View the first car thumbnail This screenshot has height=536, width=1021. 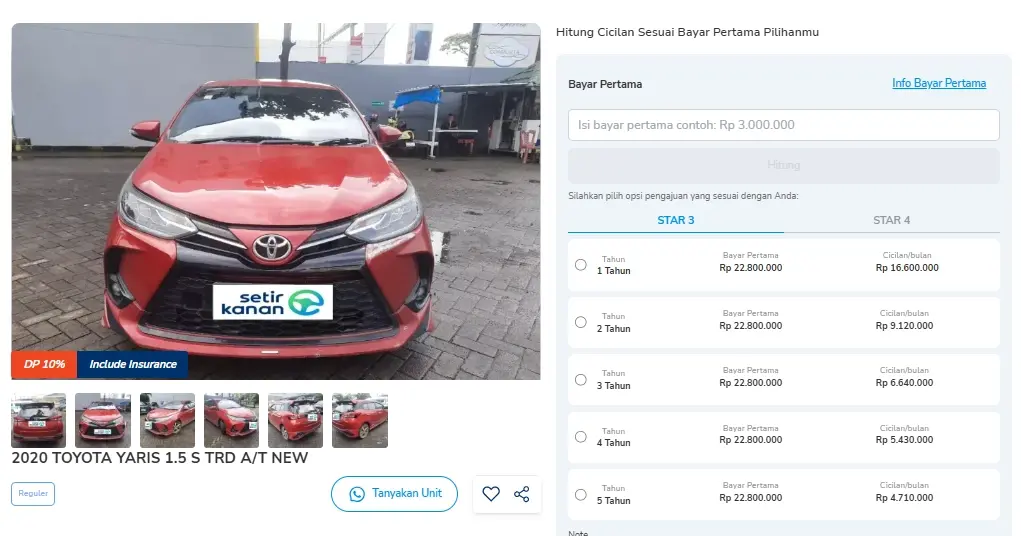coord(38,420)
